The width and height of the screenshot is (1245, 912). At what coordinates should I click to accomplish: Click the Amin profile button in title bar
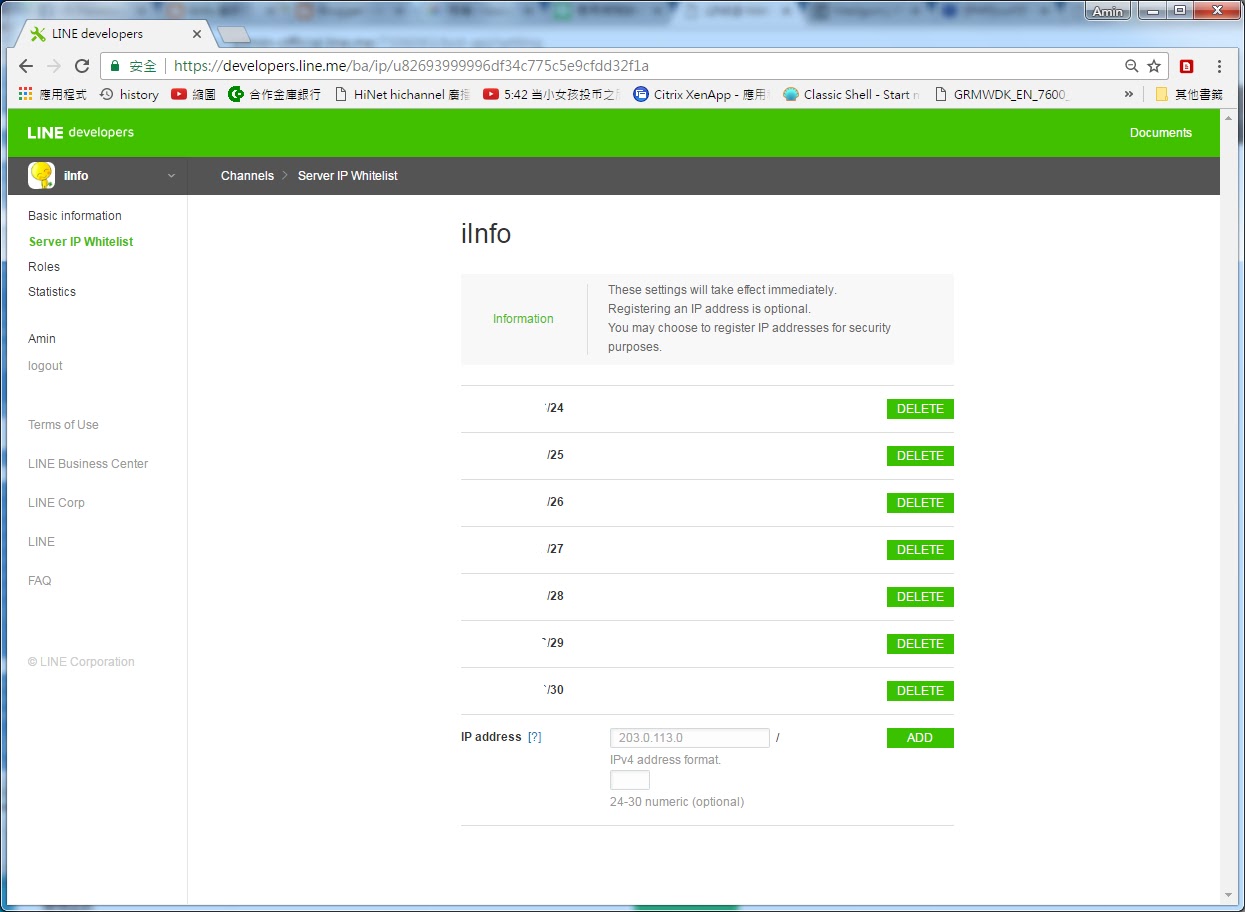pos(1108,12)
